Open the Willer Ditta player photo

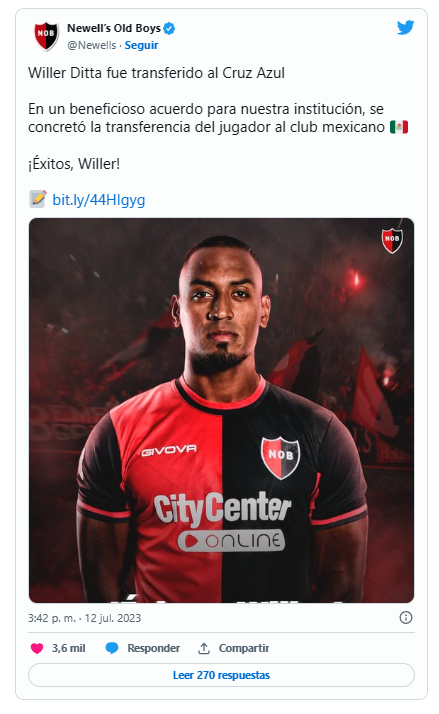point(221,410)
